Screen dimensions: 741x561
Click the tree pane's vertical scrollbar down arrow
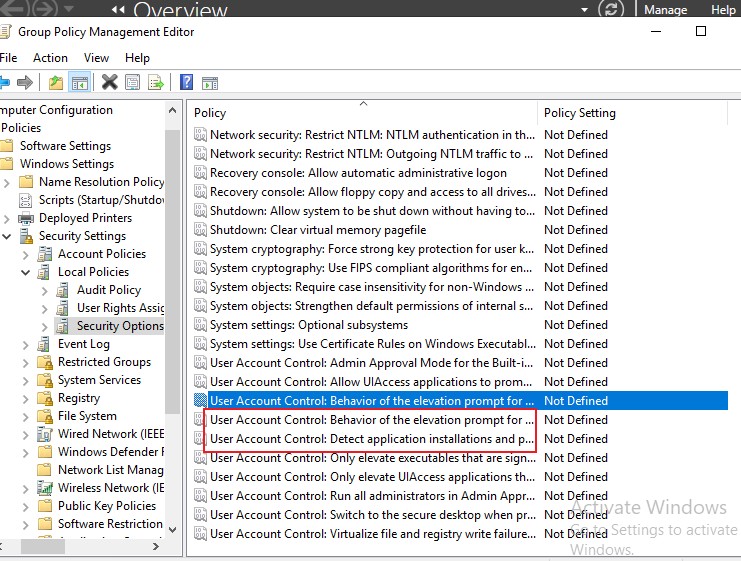tap(172, 530)
